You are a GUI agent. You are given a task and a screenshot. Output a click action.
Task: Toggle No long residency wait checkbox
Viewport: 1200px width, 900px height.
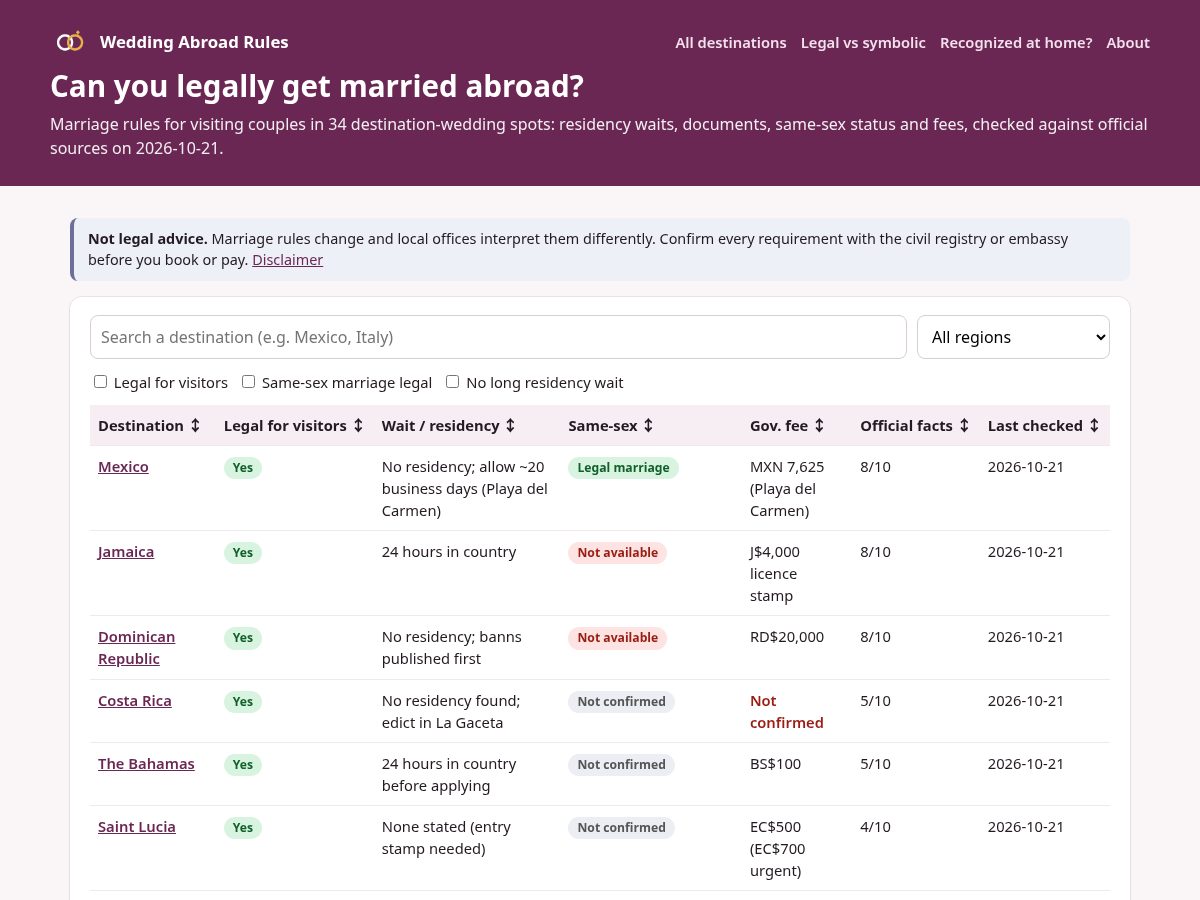pyautogui.click(x=452, y=382)
